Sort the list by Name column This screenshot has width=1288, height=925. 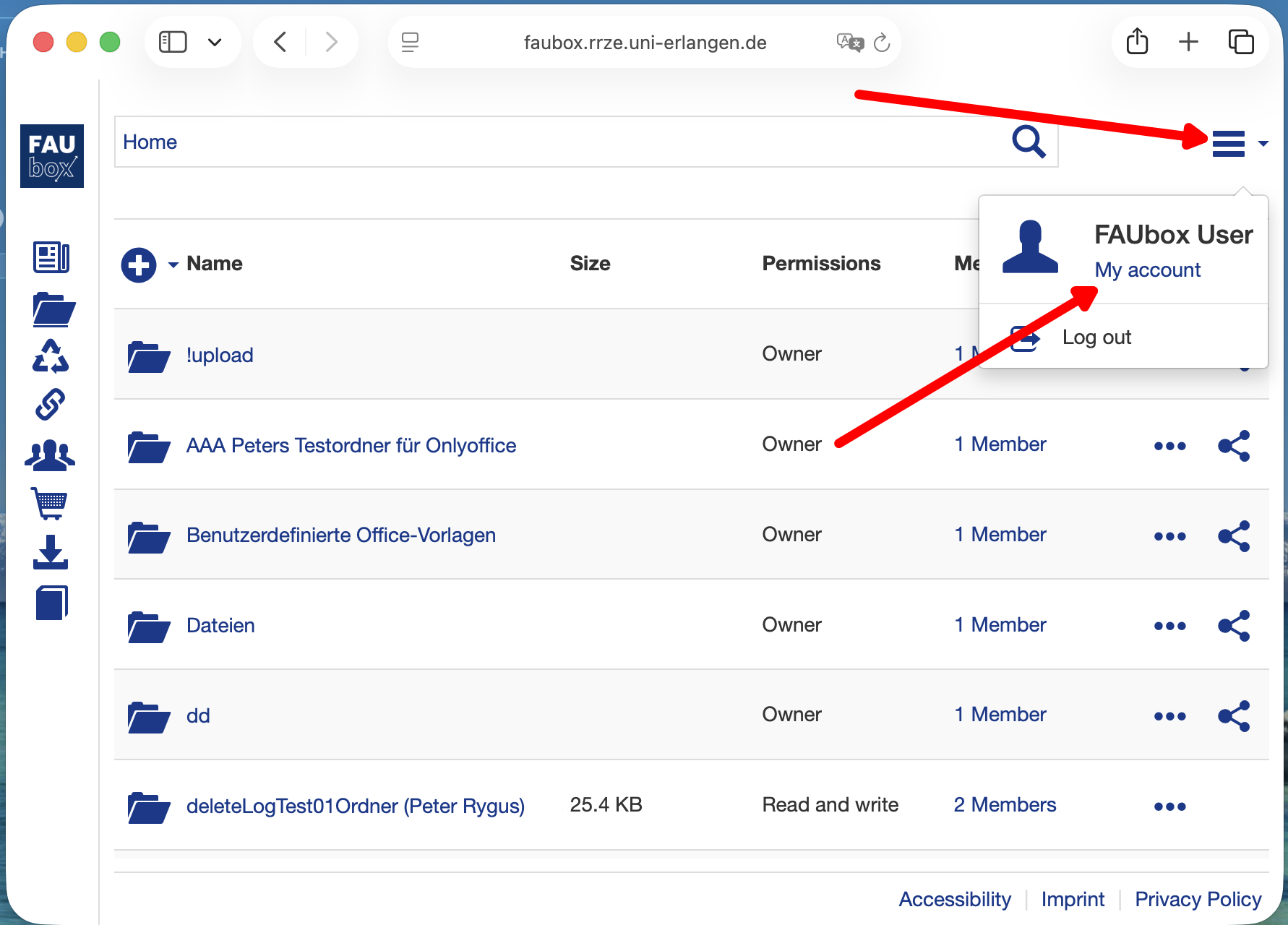click(214, 264)
